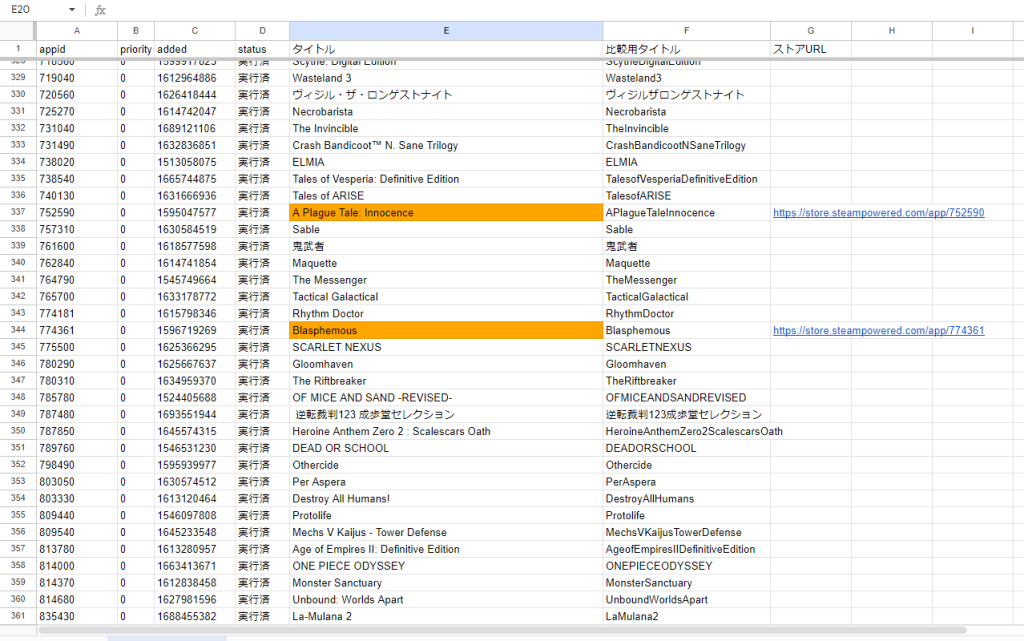Click the fx function icon
1024x641 pixels.
100,10
